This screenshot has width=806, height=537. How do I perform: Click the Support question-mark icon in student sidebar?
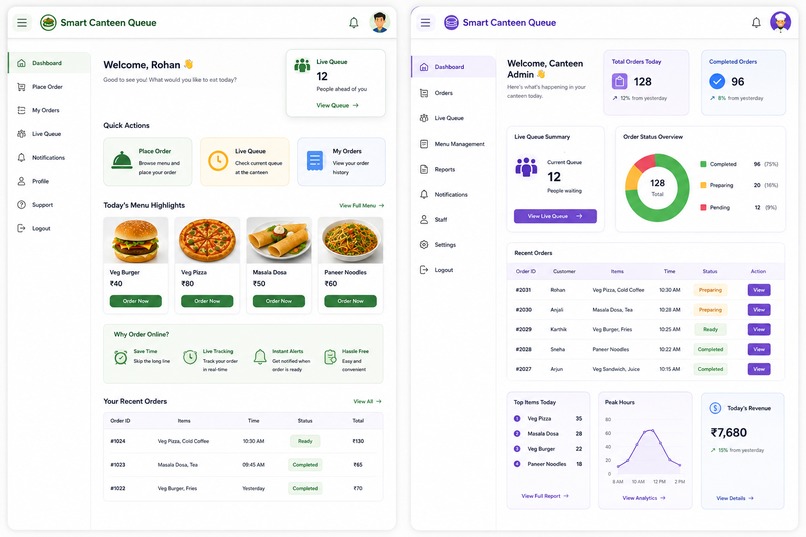[x=21, y=205]
